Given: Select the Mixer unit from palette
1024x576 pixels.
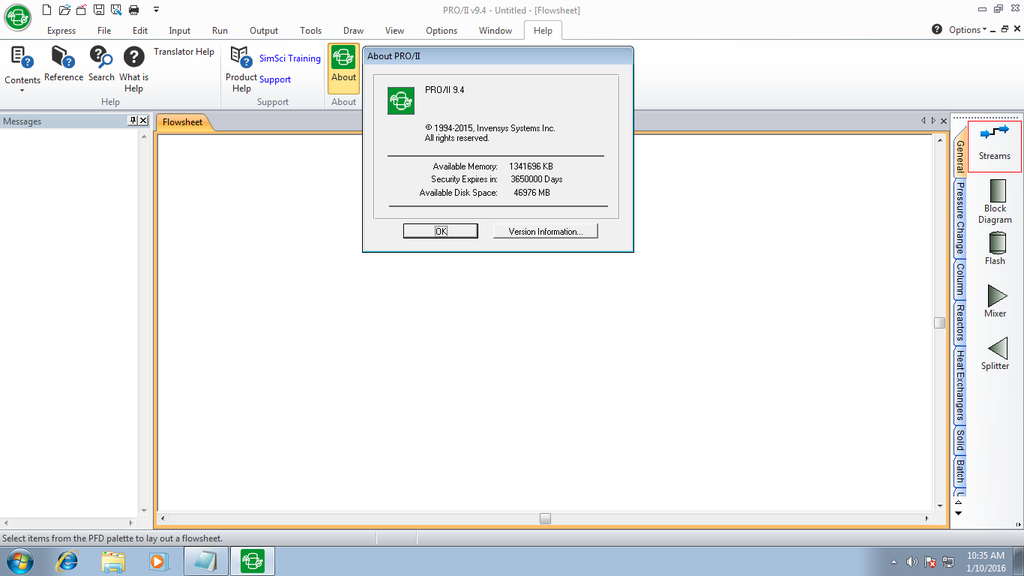Looking at the screenshot, I should 995,301.
